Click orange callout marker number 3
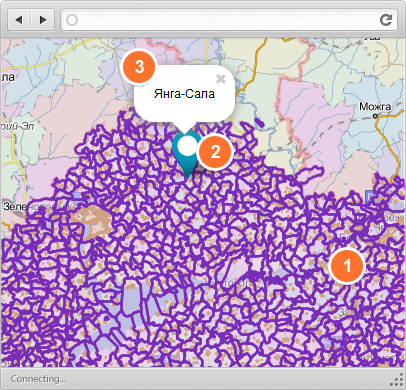This screenshot has height=390, width=406. 139,66
